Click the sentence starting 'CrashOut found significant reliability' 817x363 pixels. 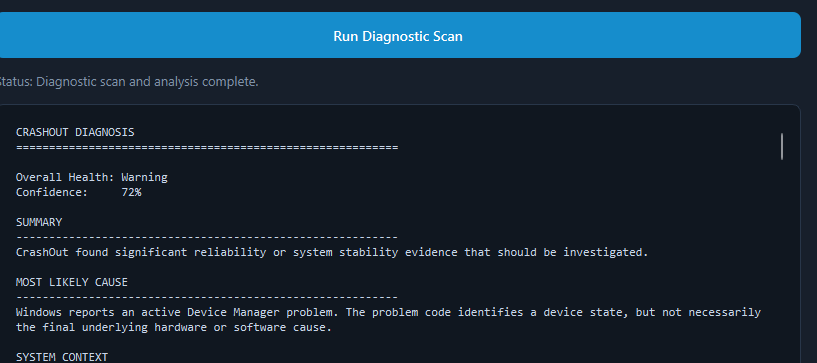coord(332,253)
